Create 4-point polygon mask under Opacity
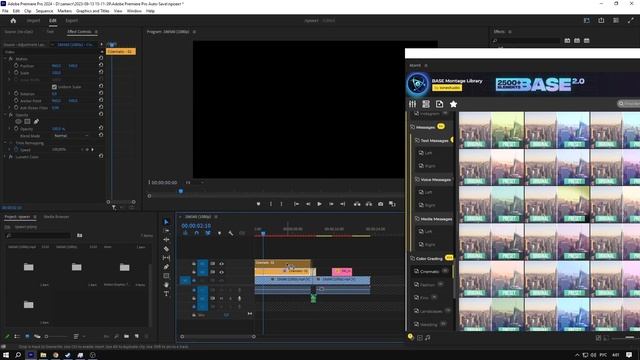Image resolution: width=640 pixels, height=360 pixels. (x=27, y=121)
